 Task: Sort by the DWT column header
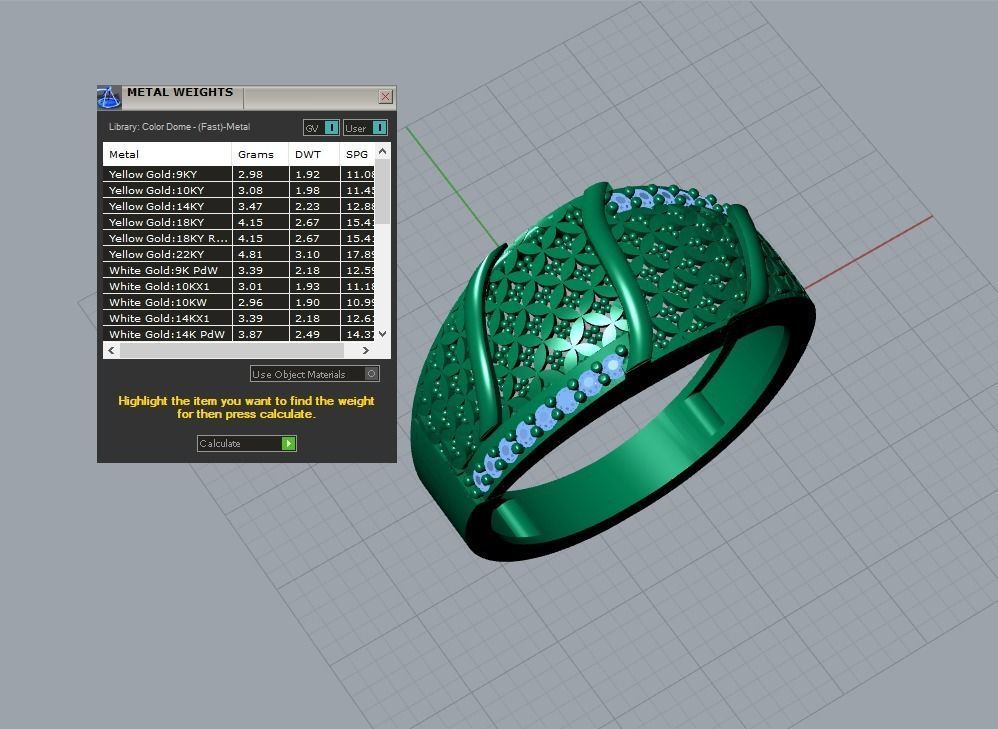[314, 154]
